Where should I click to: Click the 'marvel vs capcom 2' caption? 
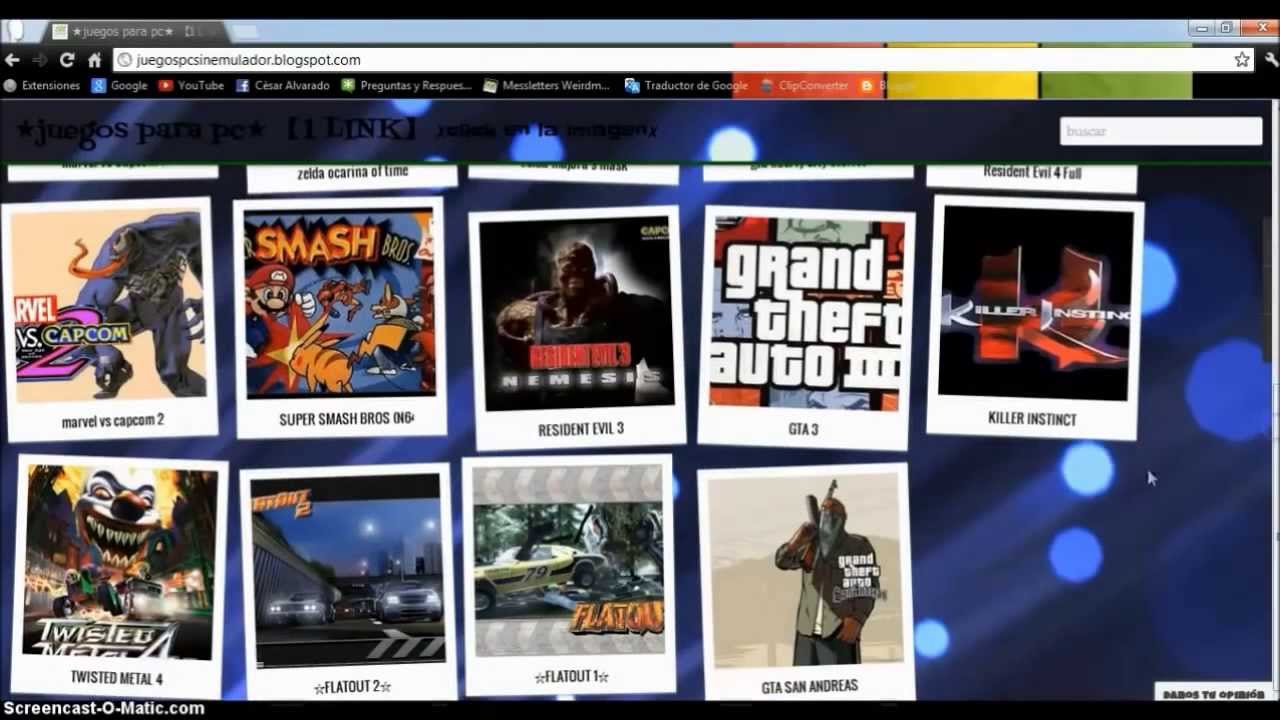pos(113,421)
